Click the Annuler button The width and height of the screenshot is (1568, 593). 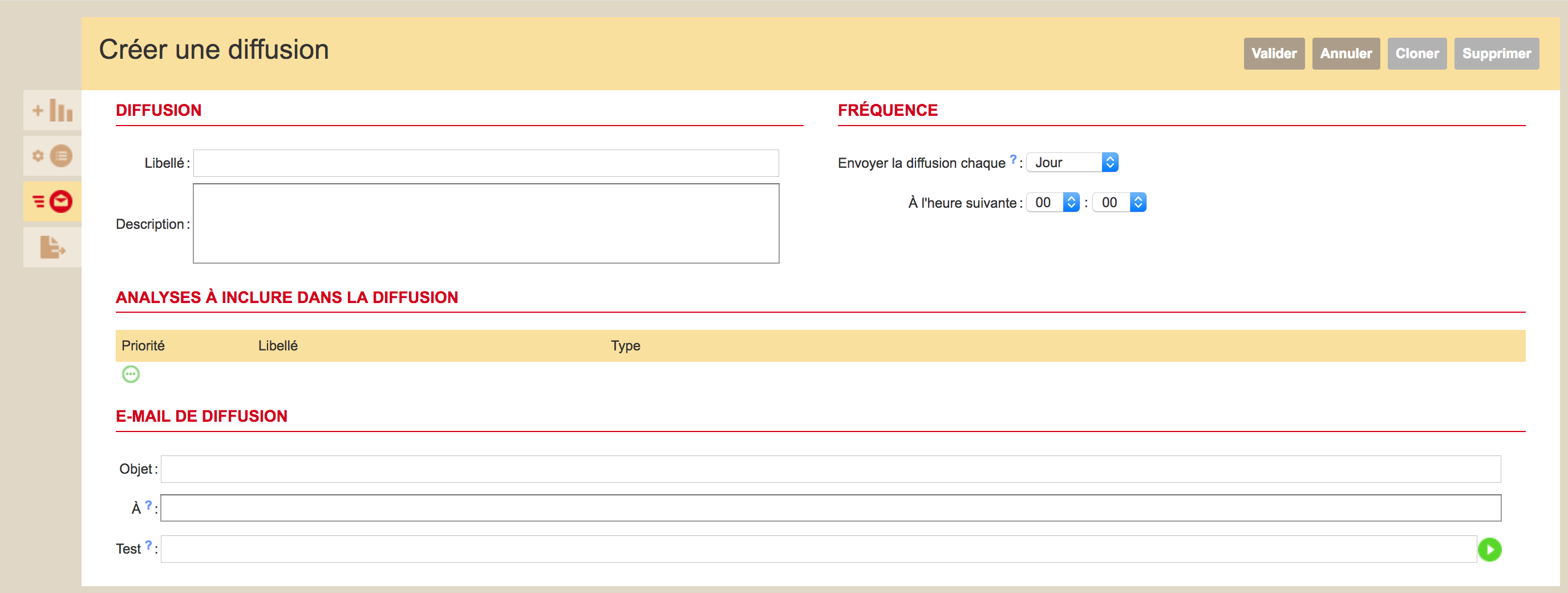pos(1345,54)
